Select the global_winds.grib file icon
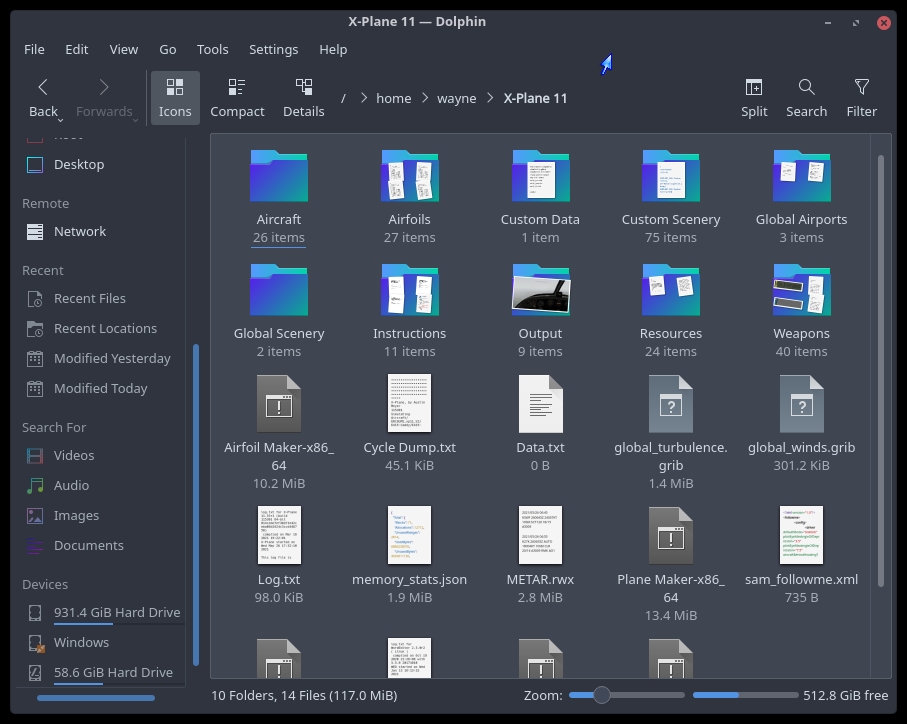Viewport: 907px width, 724px height. click(x=801, y=404)
